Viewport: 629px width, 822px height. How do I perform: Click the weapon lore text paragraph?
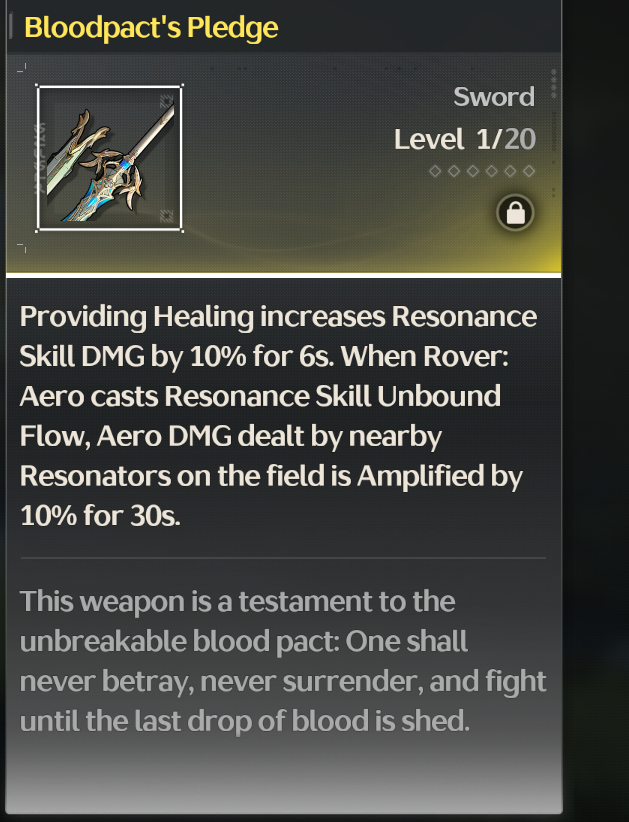[283, 661]
